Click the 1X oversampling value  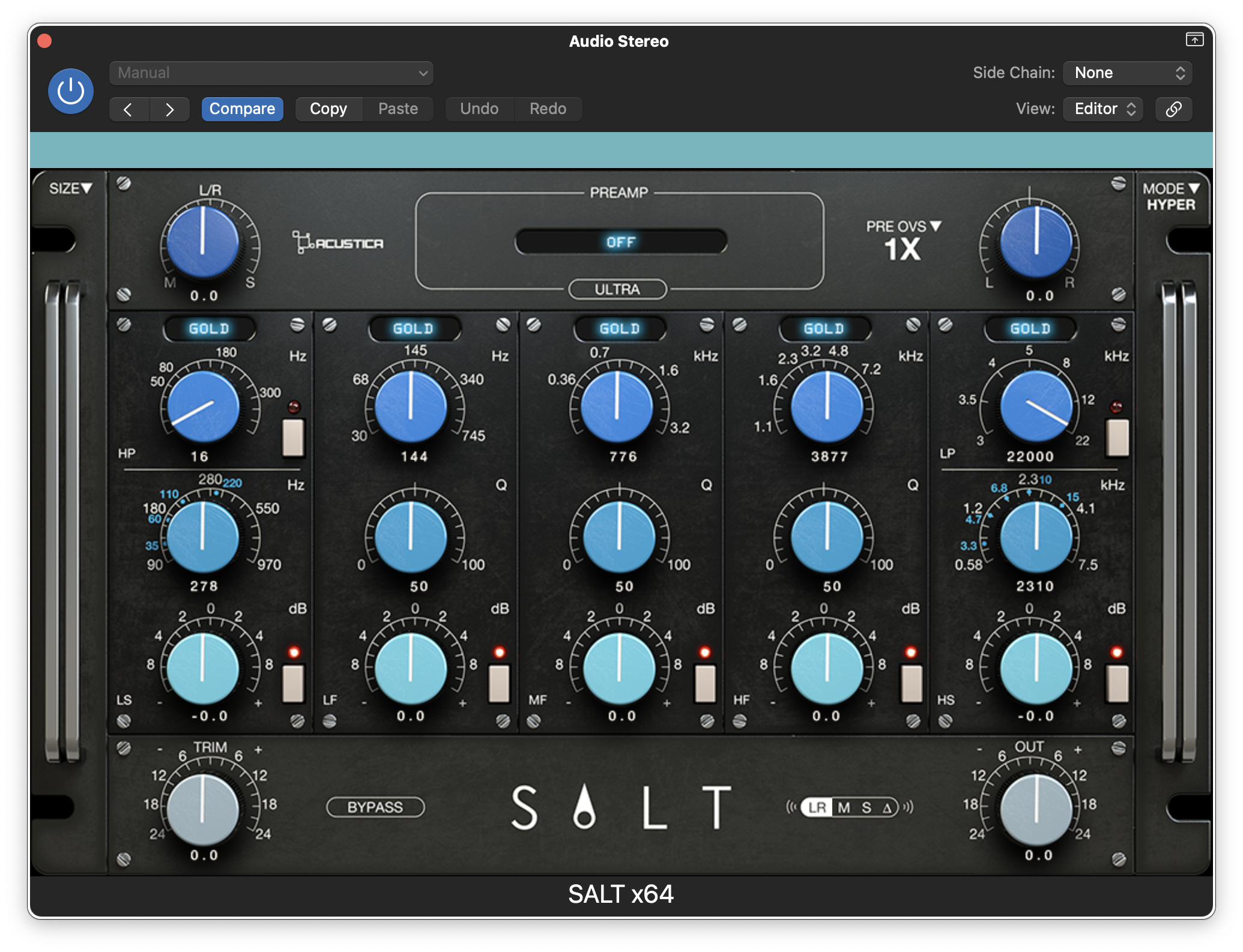[903, 249]
